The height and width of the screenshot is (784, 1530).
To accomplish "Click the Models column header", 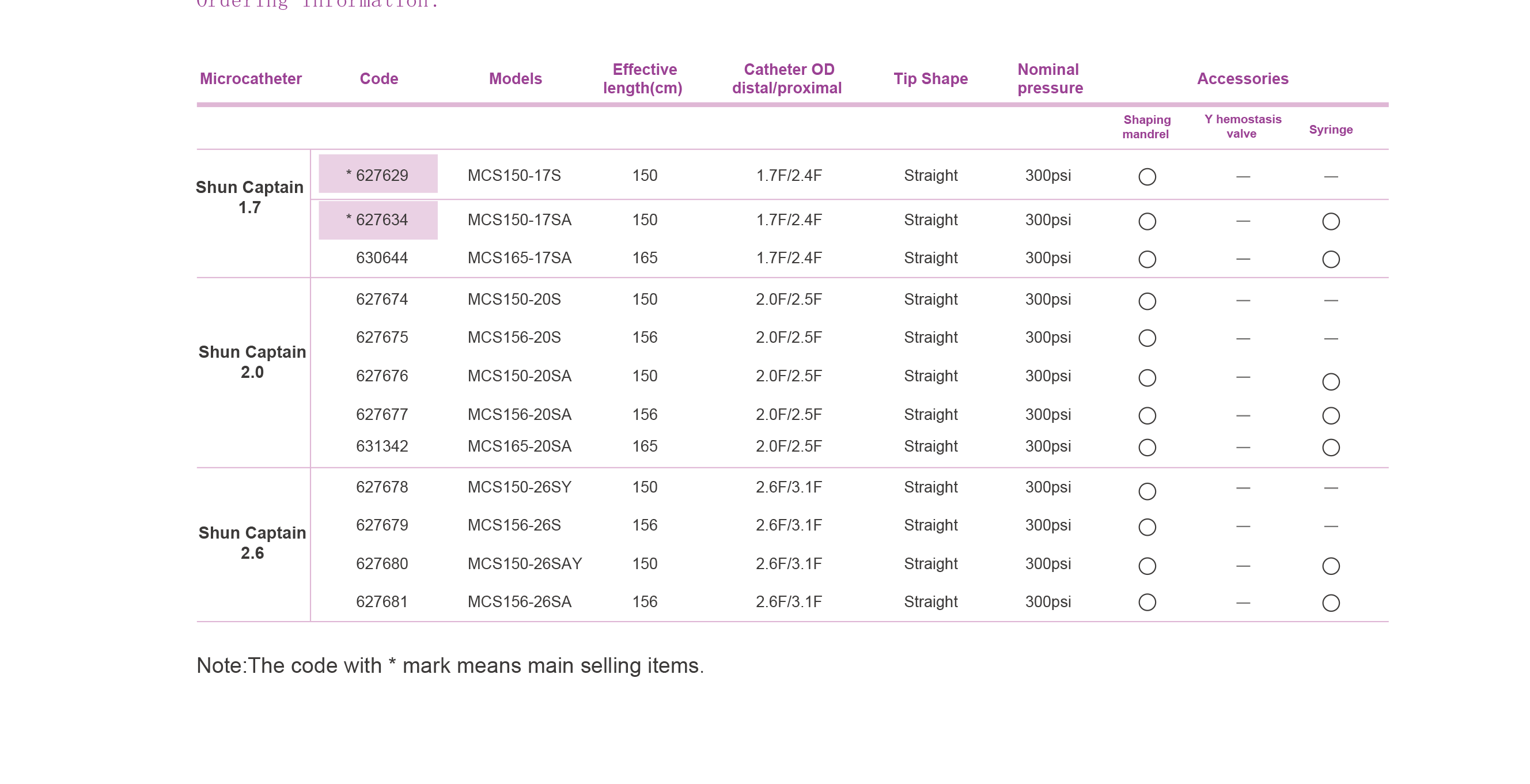I will (516, 78).
